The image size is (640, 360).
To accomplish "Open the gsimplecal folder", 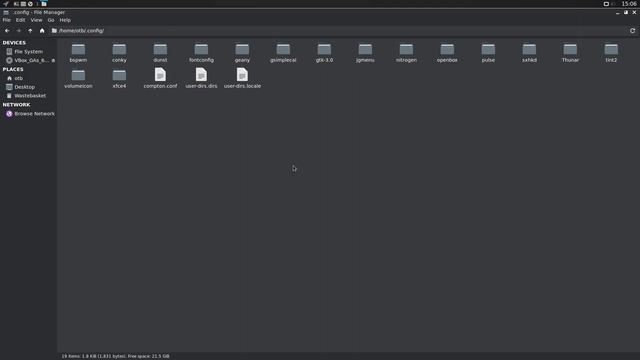I will 283,53.
